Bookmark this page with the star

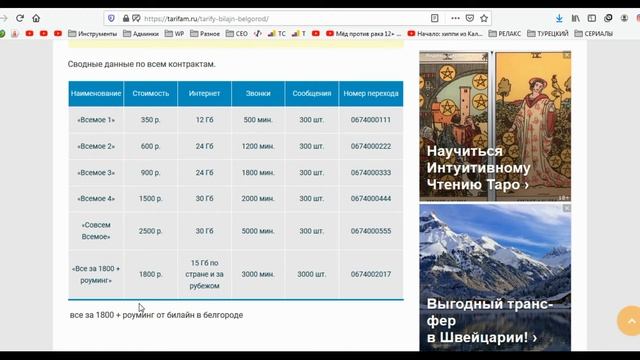484,18
